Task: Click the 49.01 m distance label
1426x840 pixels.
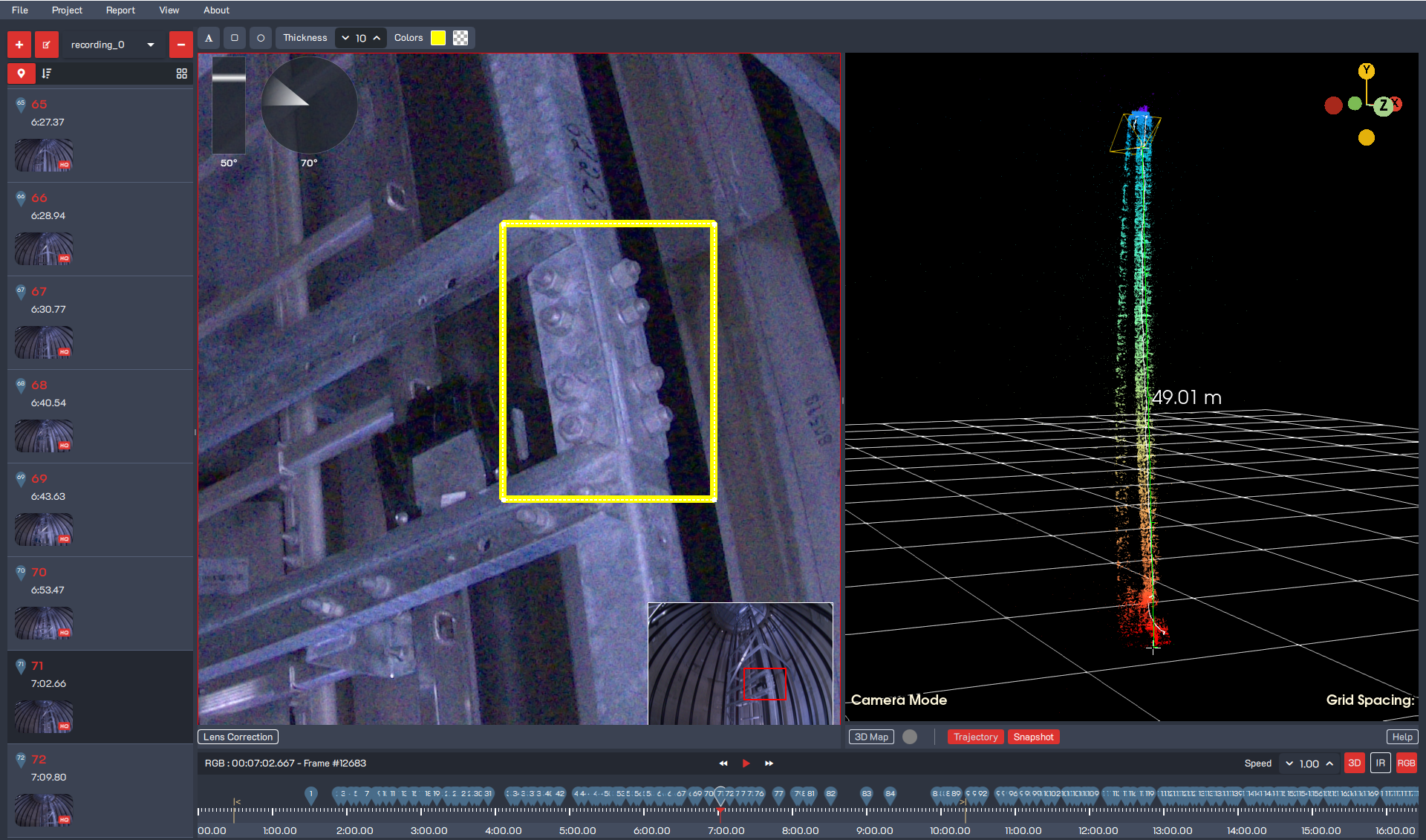Action: (x=1186, y=397)
